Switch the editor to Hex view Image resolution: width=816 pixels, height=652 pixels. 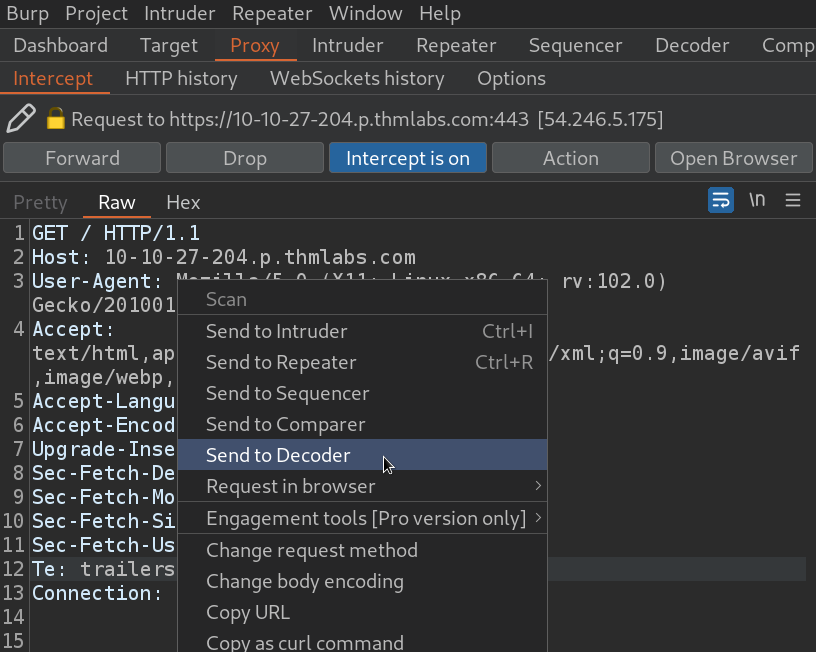(183, 202)
